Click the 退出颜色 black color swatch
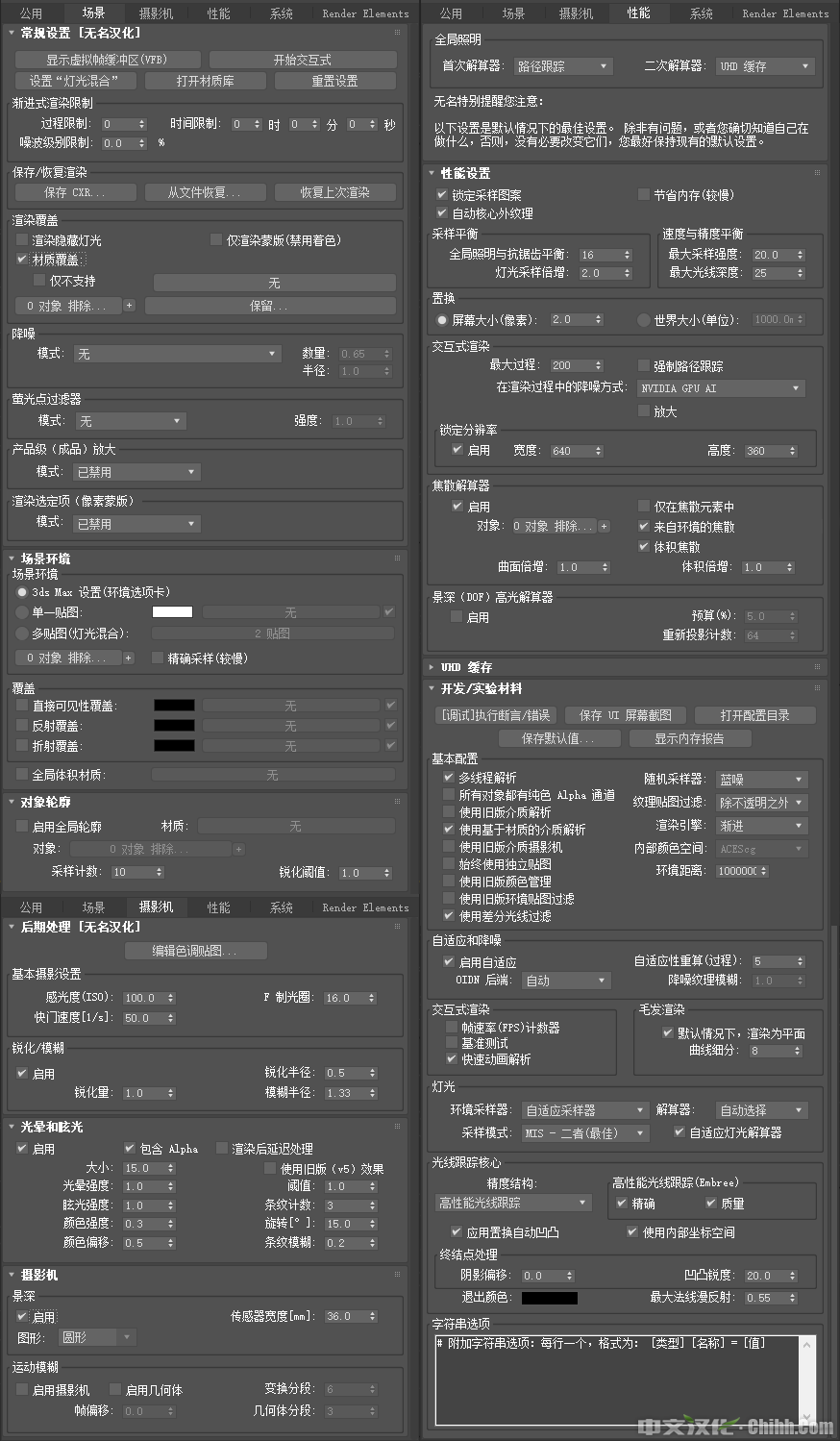 [553, 1296]
